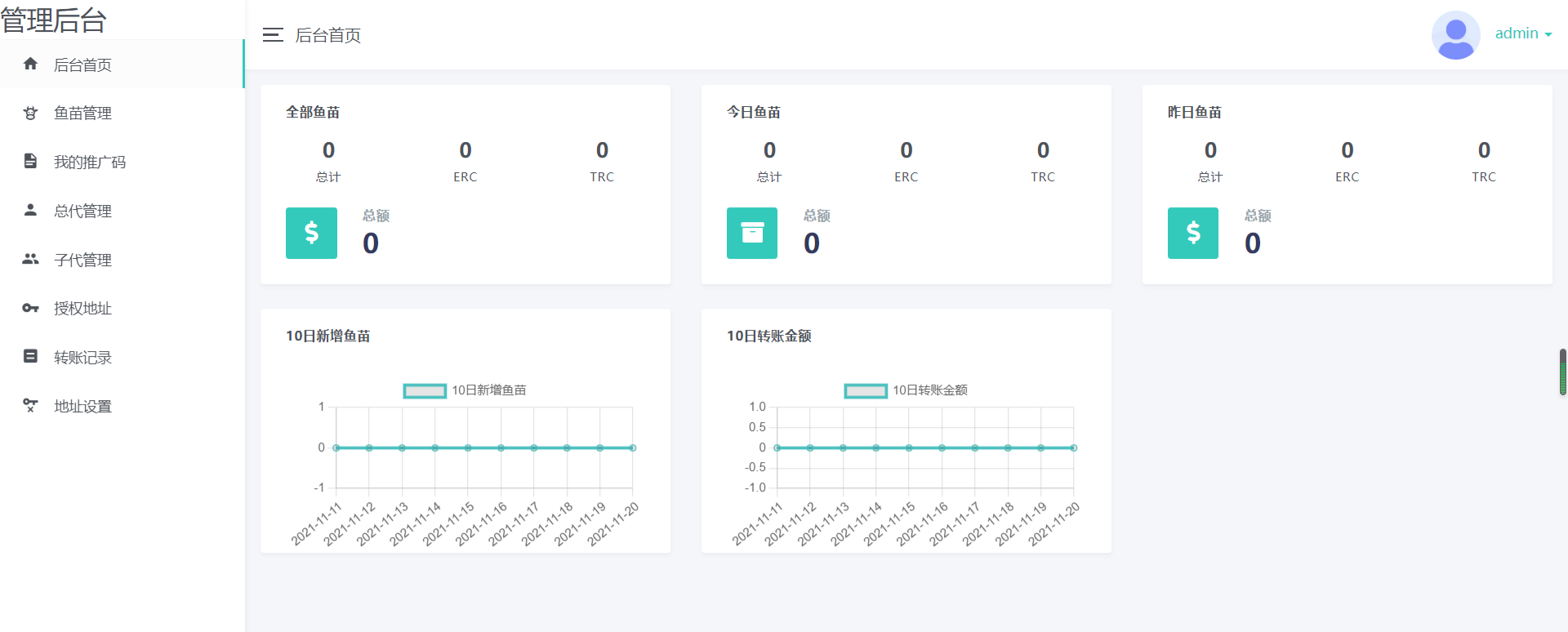Click the user avatar in the header
1568x632 pixels.
[x=1455, y=35]
